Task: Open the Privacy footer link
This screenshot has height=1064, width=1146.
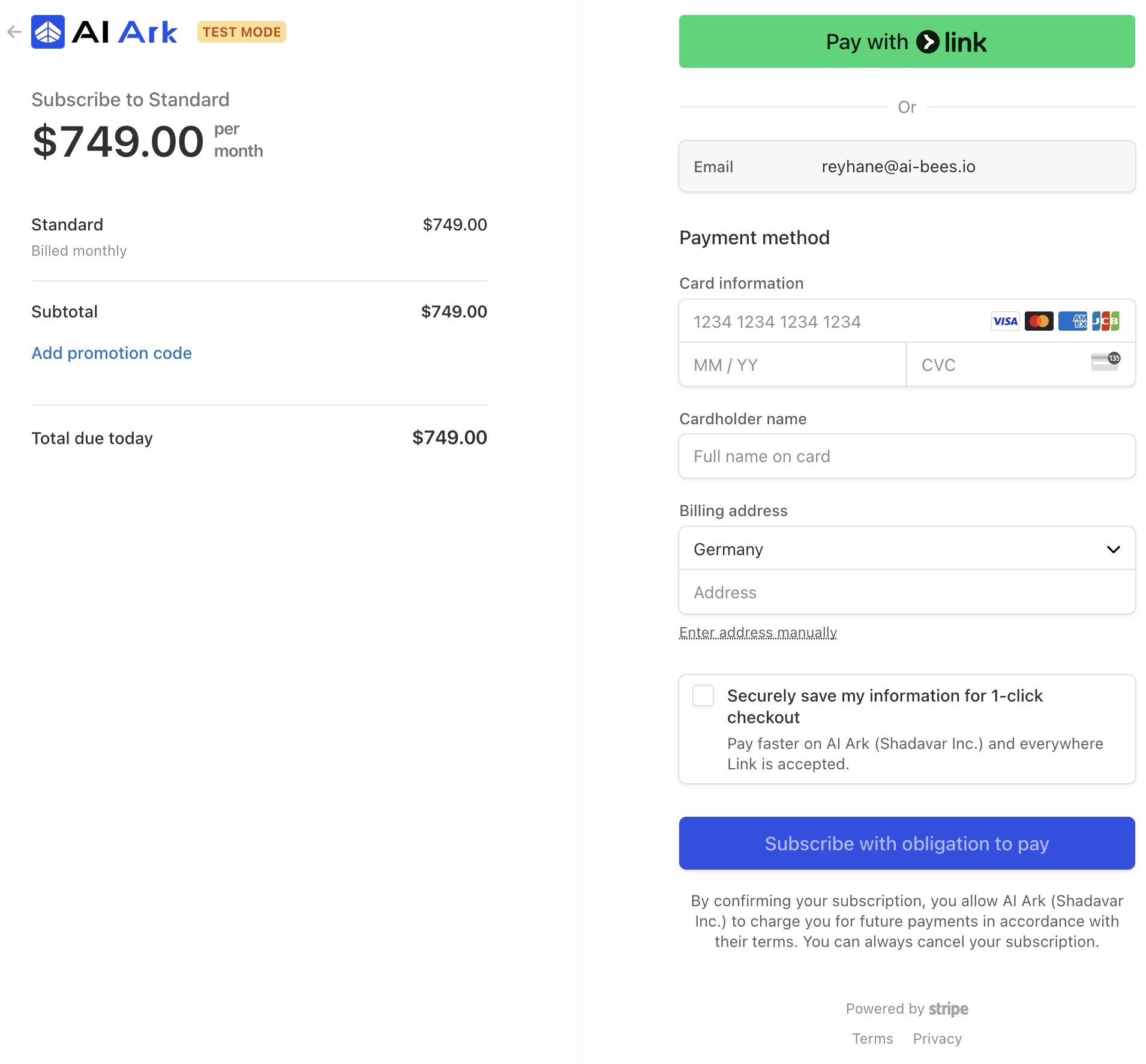Action: pyautogui.click(x=937, y=1039)
